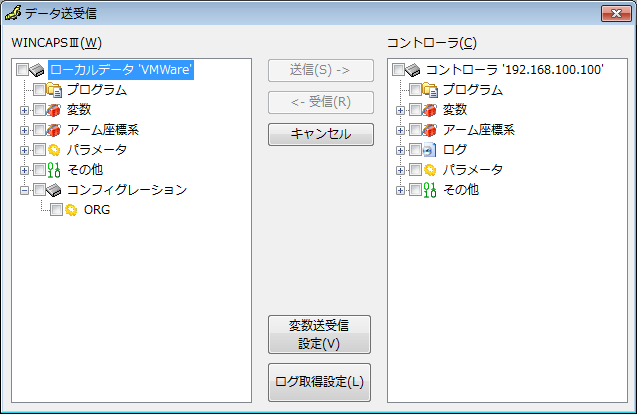Select the left パラメータ tree item label

coord(97,150)
